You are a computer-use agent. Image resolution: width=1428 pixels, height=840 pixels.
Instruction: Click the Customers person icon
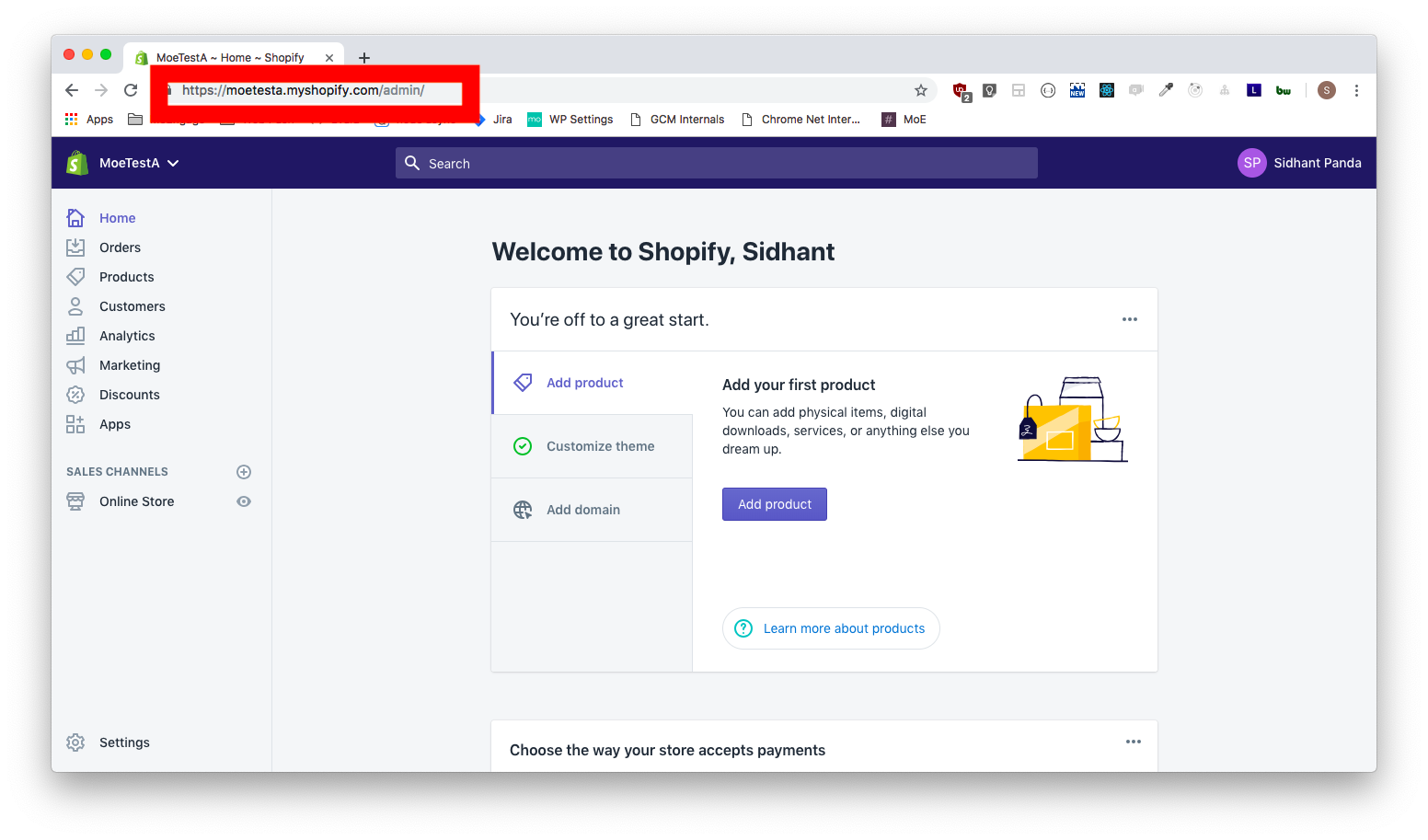tap(75, 306)
